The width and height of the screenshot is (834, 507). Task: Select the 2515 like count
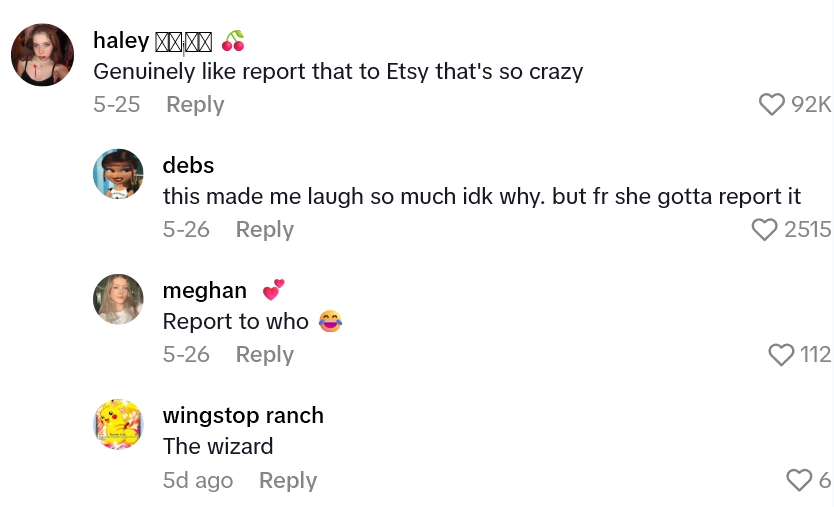(807, 230)
